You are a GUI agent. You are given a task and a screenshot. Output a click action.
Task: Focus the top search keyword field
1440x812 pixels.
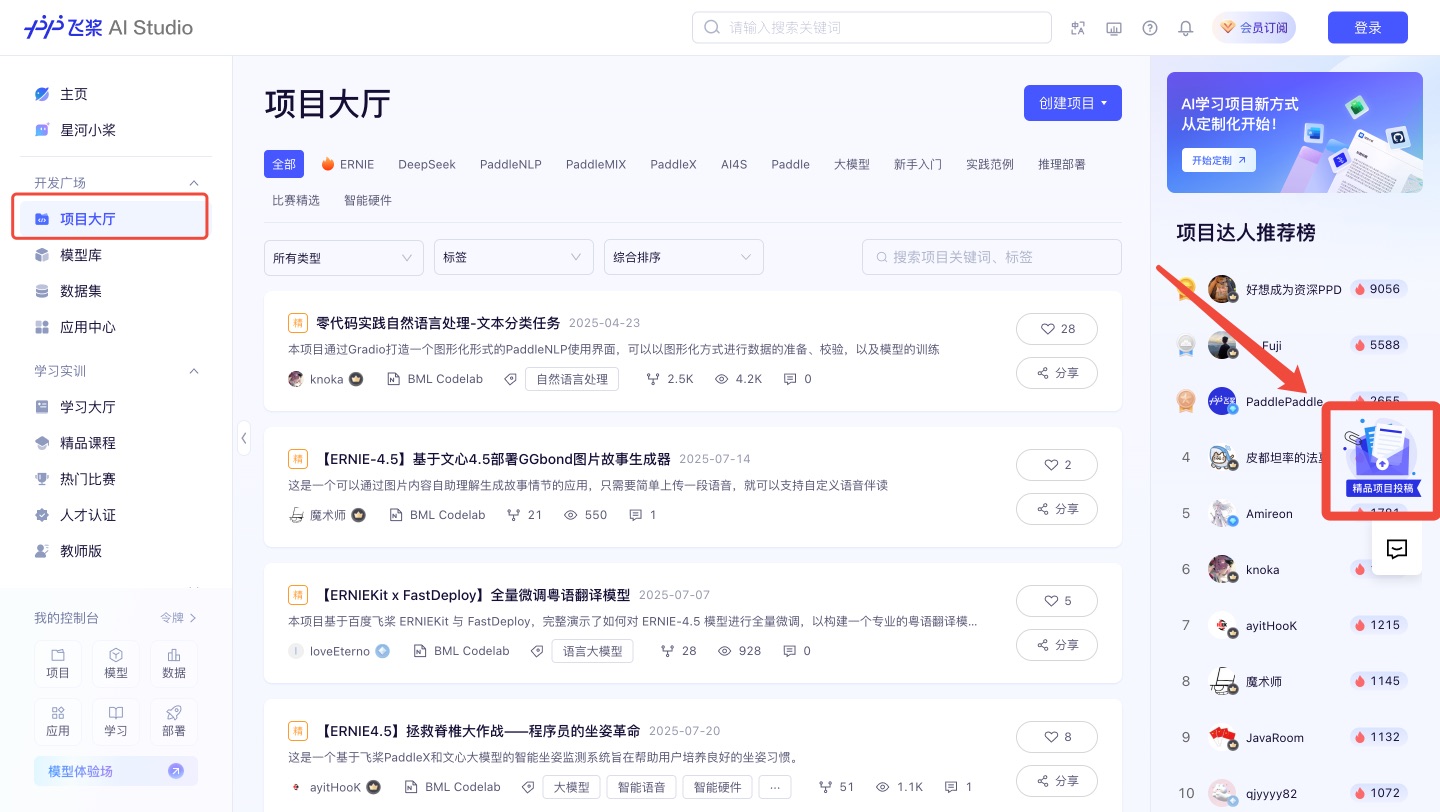click(x=872, y=28)
